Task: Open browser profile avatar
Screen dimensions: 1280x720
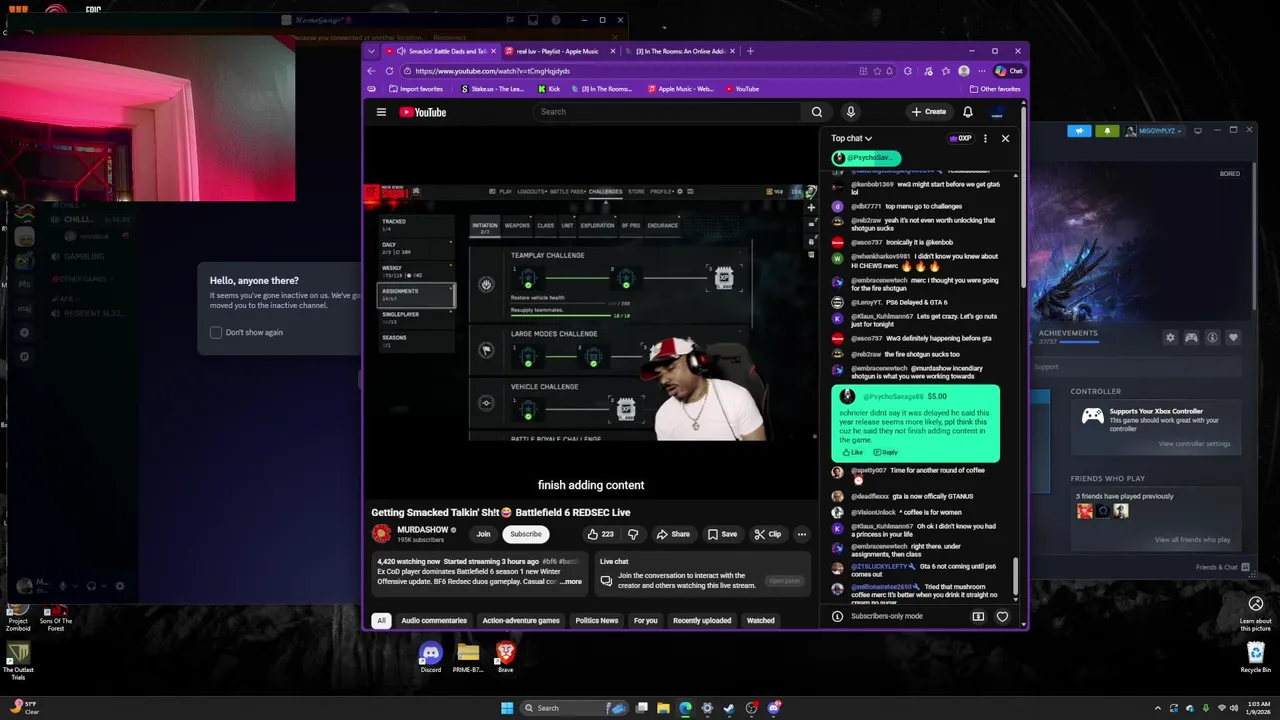Action: click(963, 71)
